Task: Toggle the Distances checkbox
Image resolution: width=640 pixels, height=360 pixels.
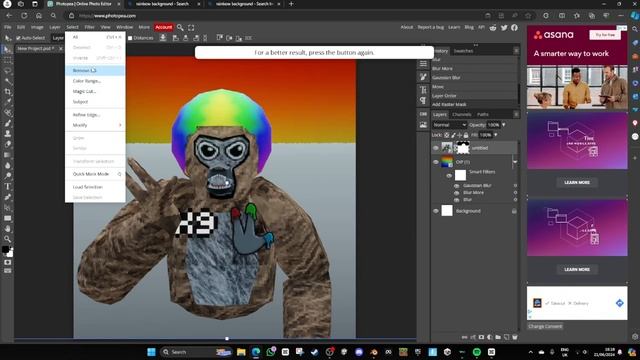Action: [130, 38]
